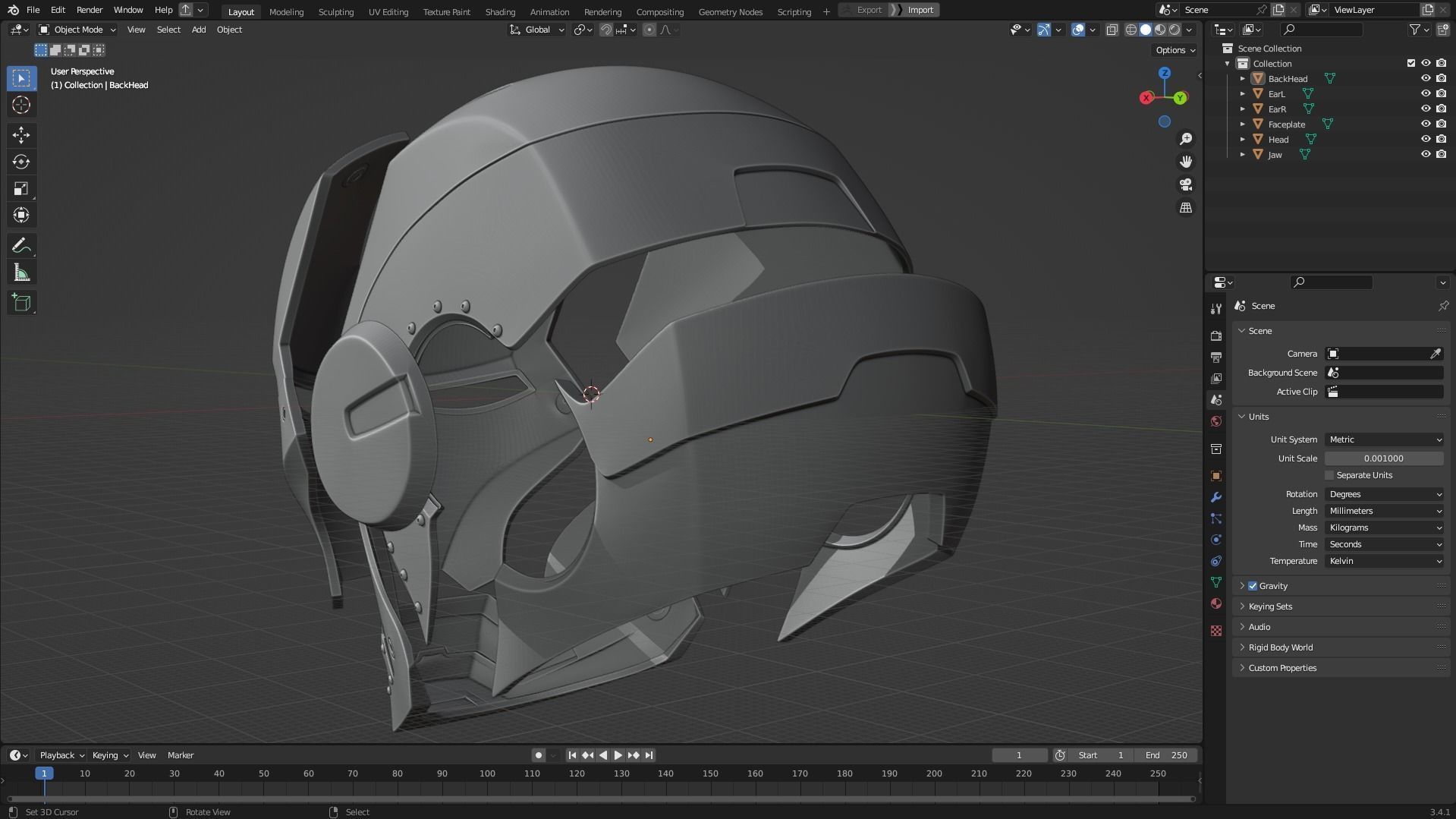1456x819 pixels.
Task: Open the Output properties tab
Action: (x=1216, y=357)
